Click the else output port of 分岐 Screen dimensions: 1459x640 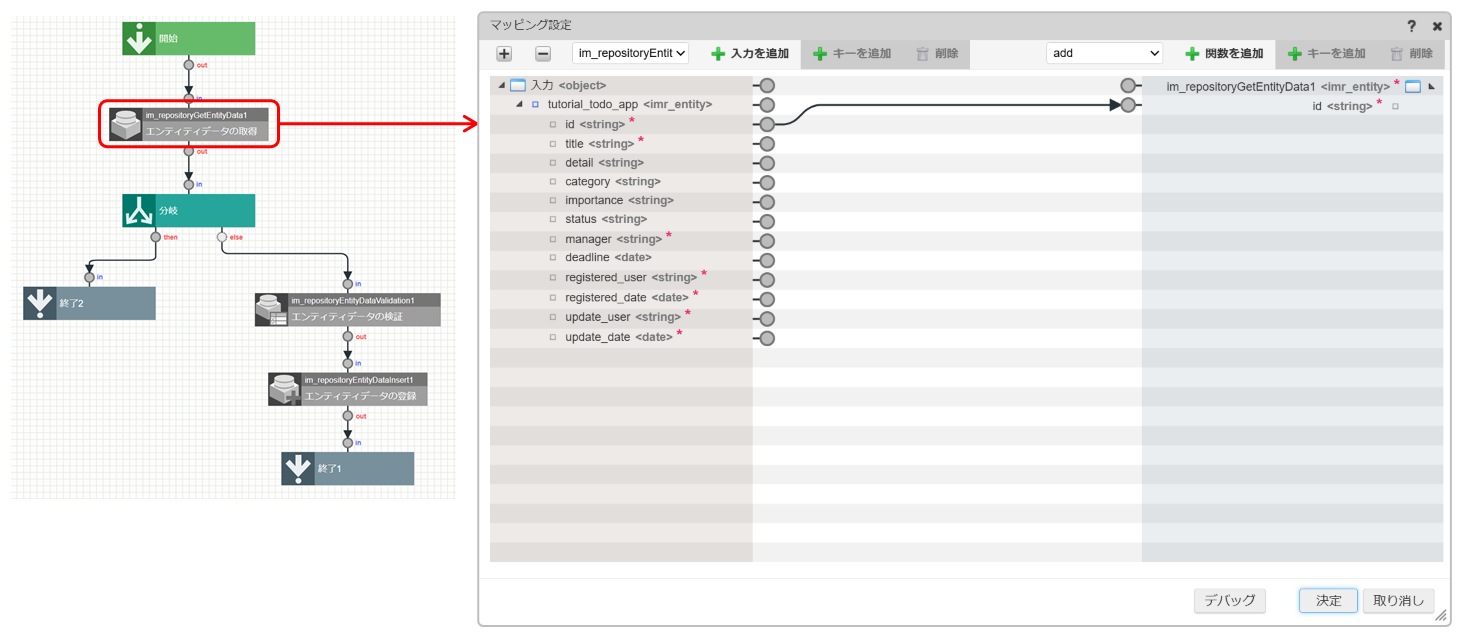pos(222,237)
